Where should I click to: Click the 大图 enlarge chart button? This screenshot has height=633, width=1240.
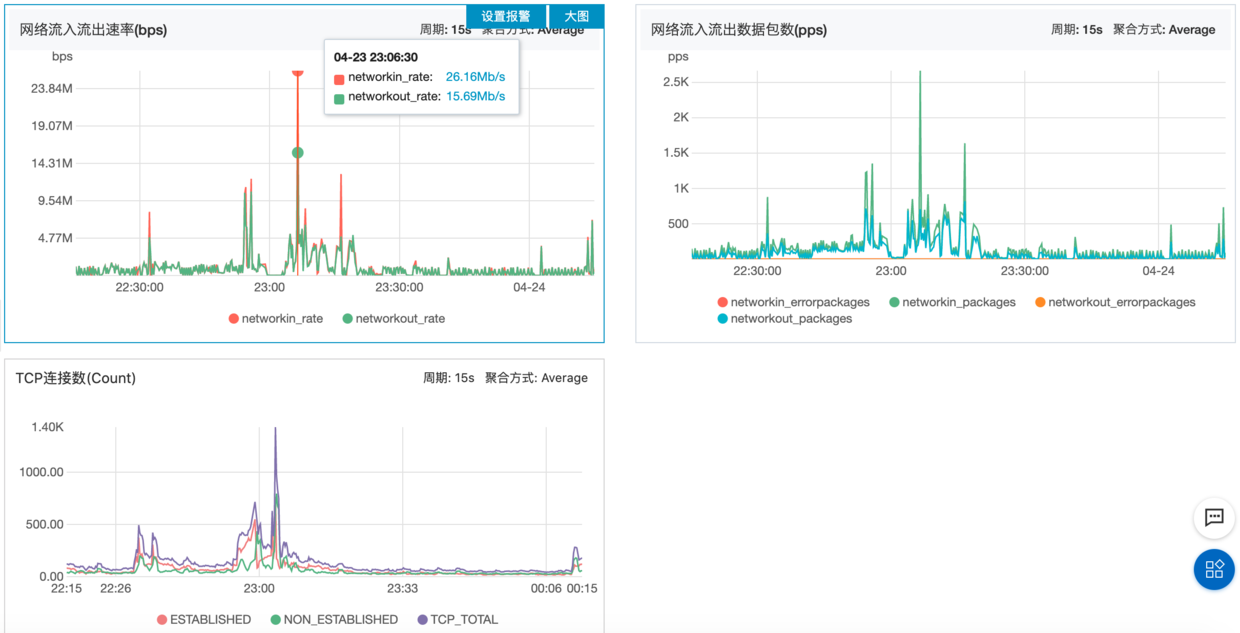[x=577, y=16]
